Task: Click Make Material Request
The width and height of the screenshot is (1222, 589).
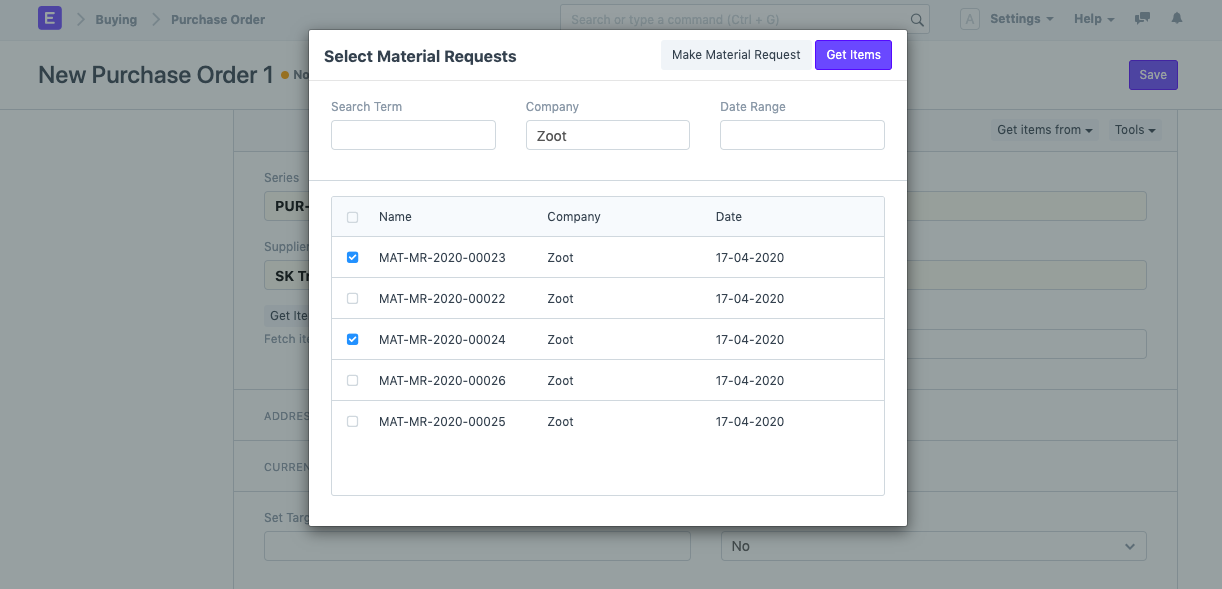Action: point(736,55)
